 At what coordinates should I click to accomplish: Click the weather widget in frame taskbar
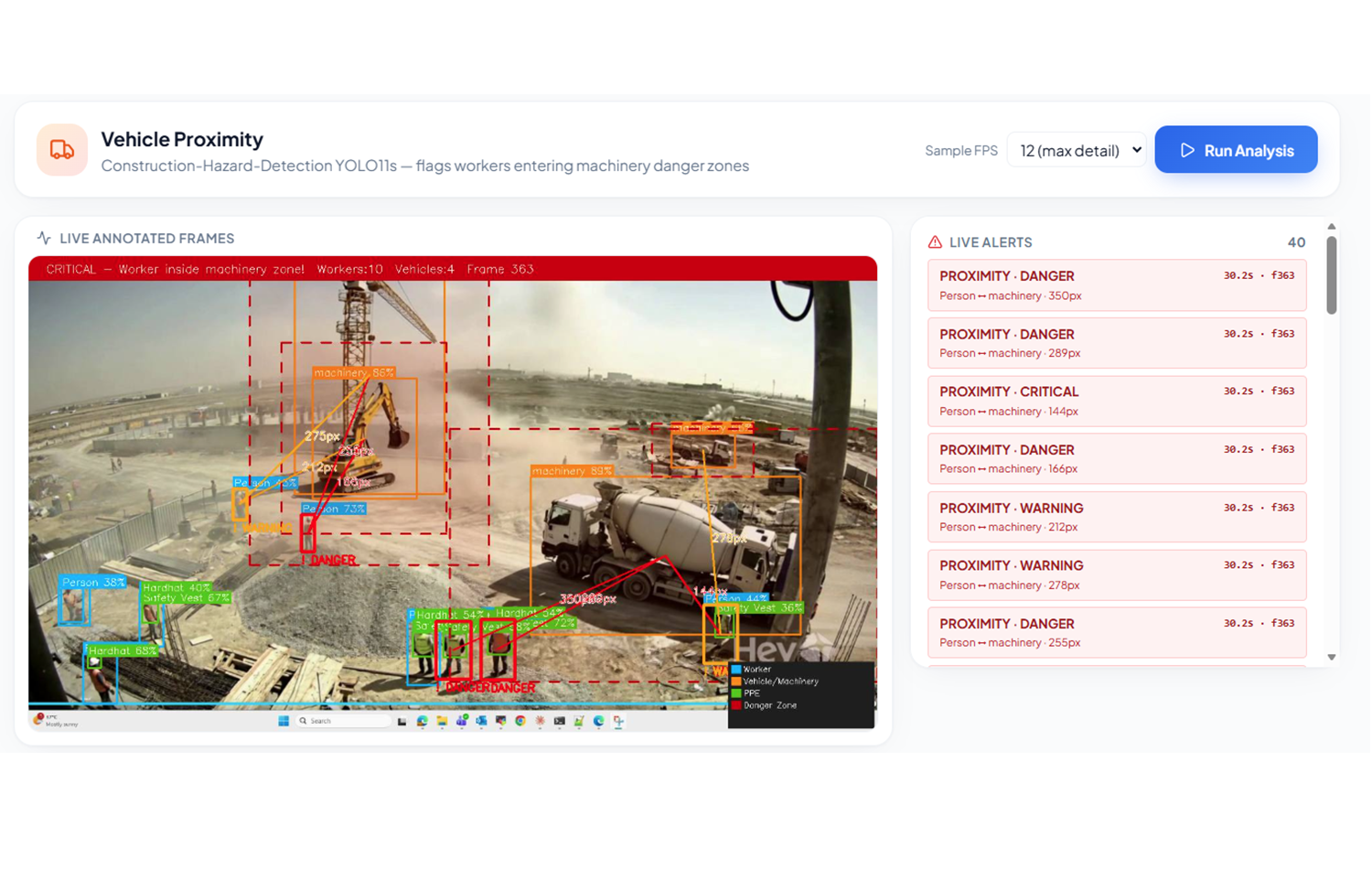pyautogui.click(x=56, y=721)
